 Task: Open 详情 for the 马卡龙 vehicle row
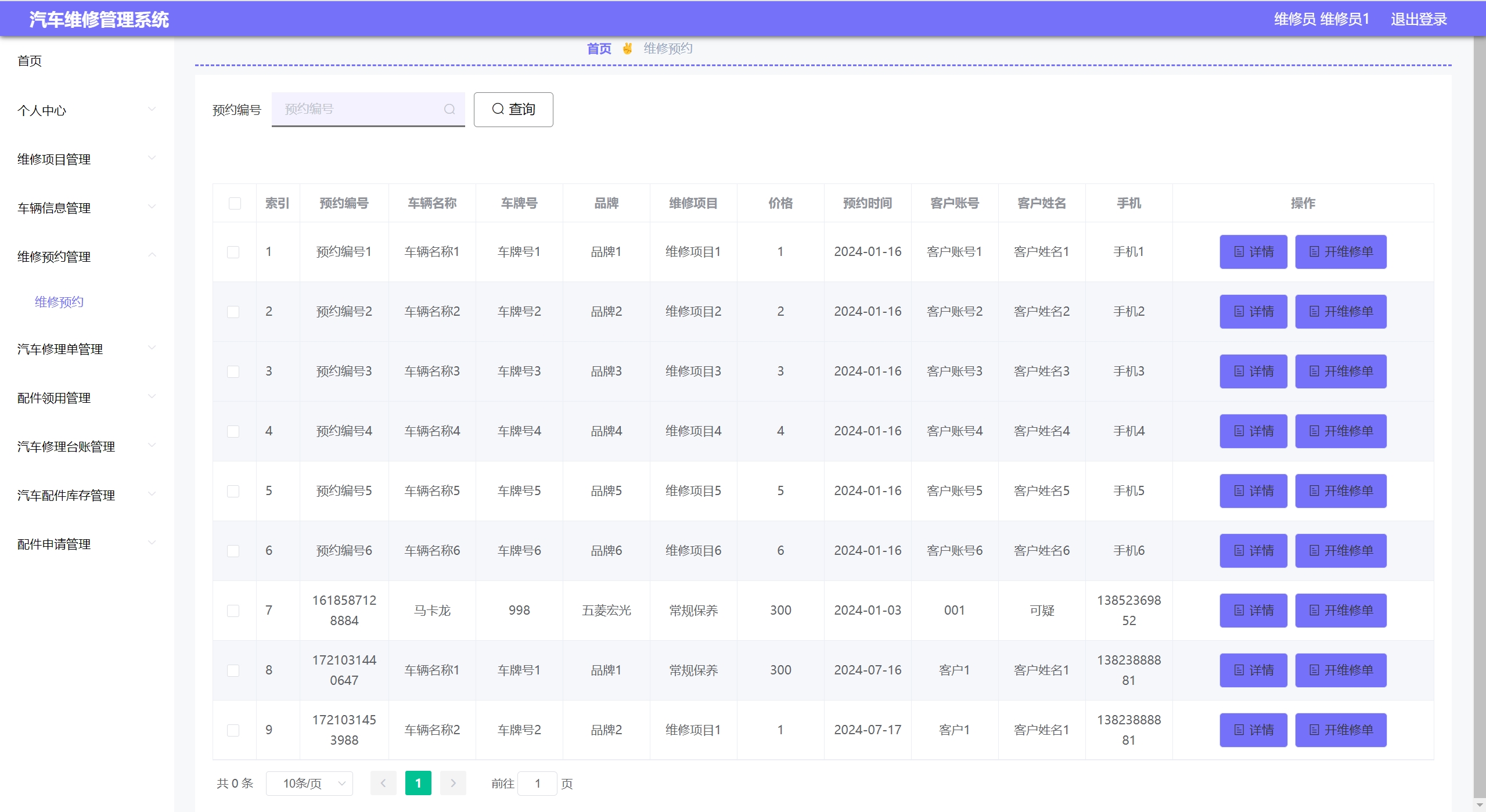(1253, 611)
